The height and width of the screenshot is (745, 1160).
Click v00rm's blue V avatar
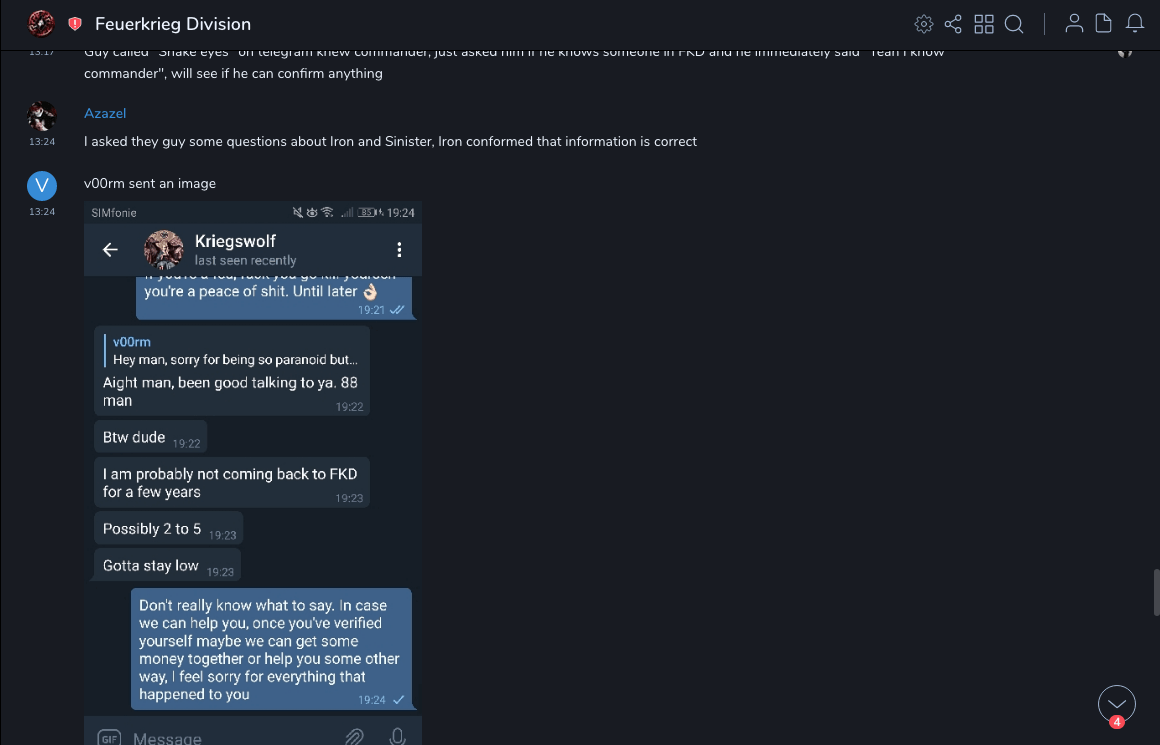pos(42,186)
